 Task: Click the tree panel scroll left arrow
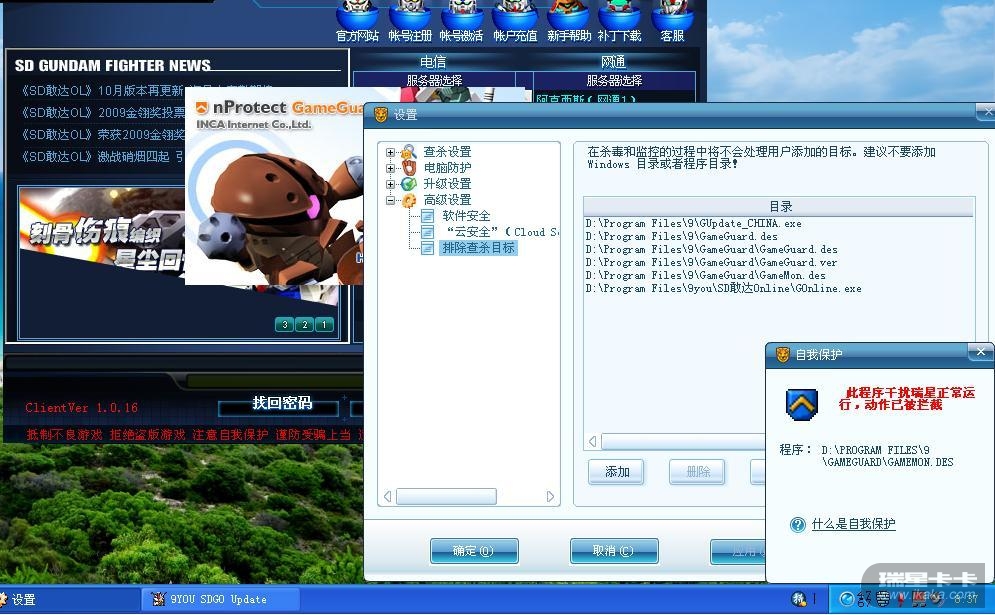coord(387,496)
